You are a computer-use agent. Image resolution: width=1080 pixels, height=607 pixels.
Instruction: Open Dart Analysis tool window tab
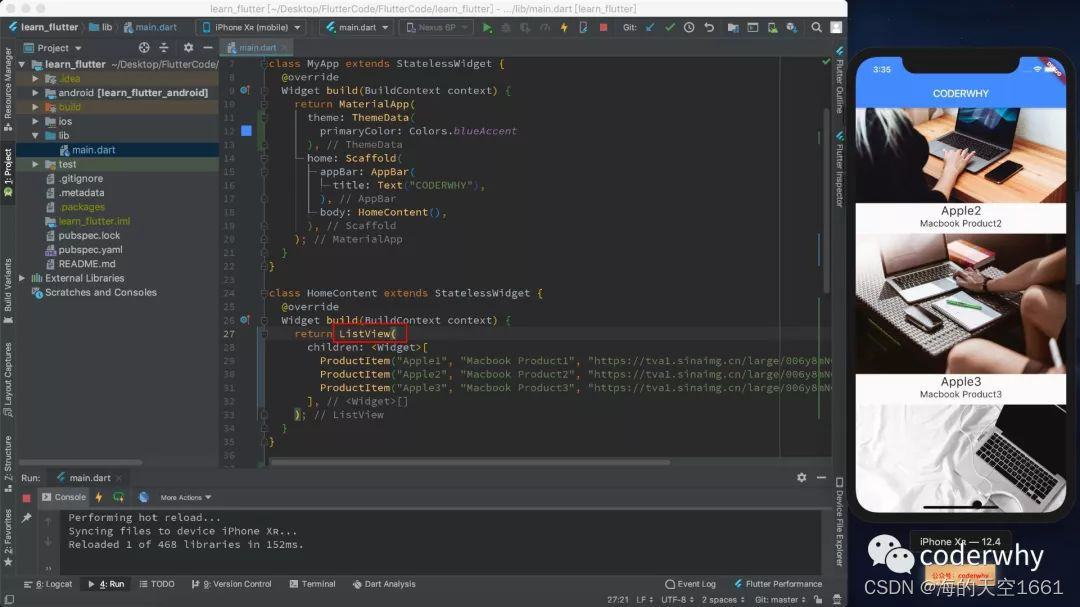[384, 584]
